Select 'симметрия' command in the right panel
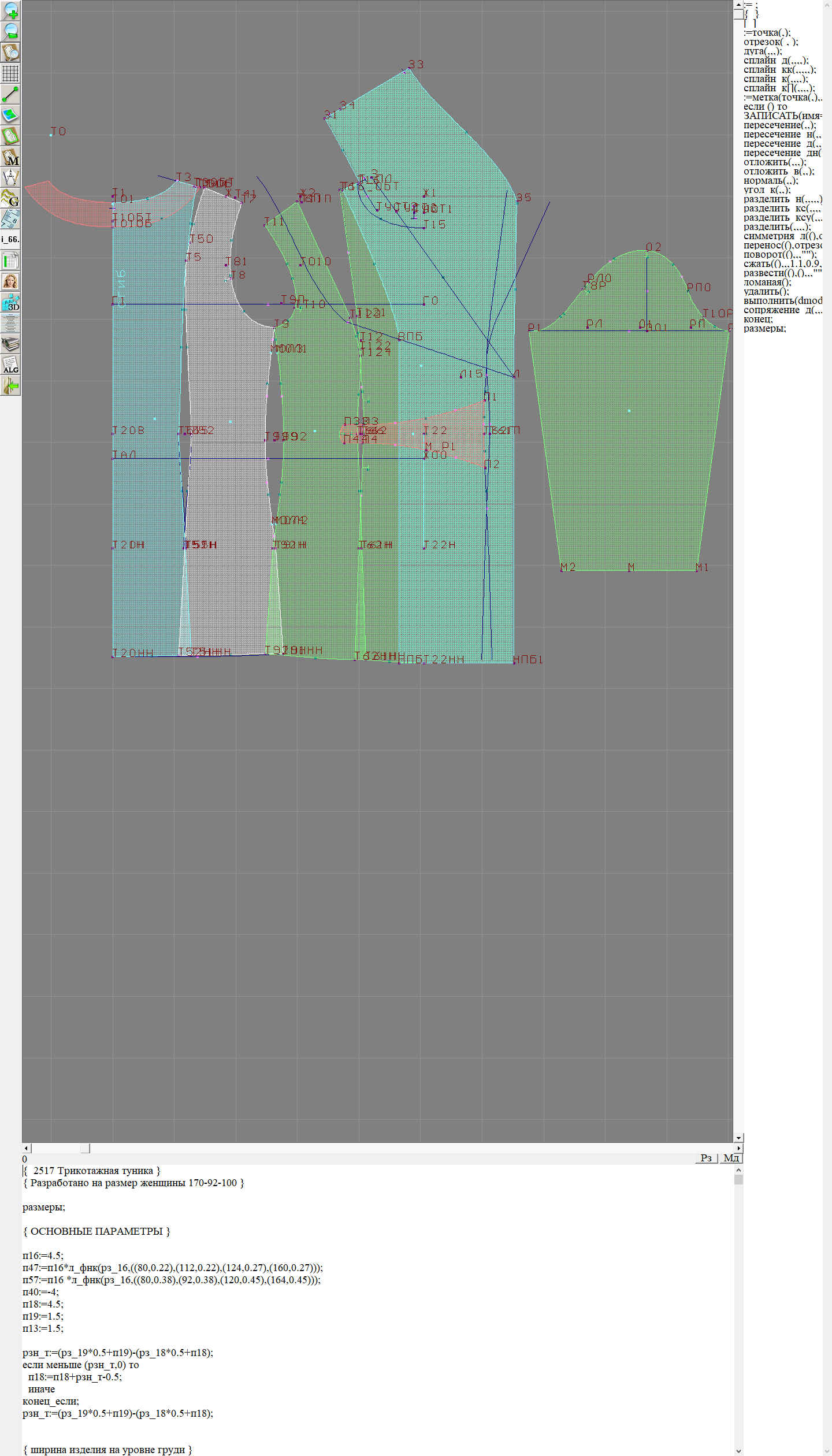This screenshot has height=1456, width=832. point(769,236)
